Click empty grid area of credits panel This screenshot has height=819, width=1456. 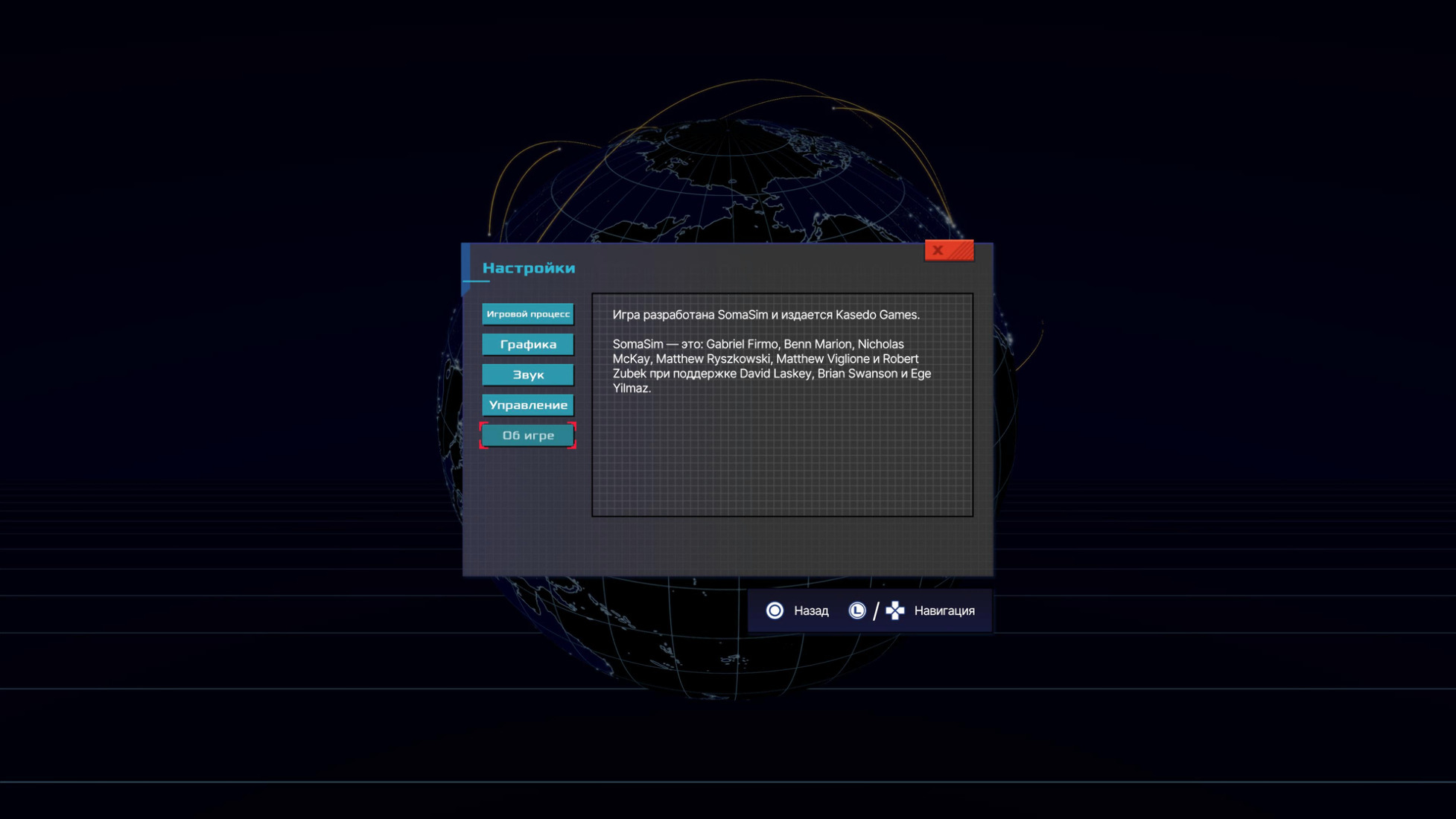[x=782, y=462]
